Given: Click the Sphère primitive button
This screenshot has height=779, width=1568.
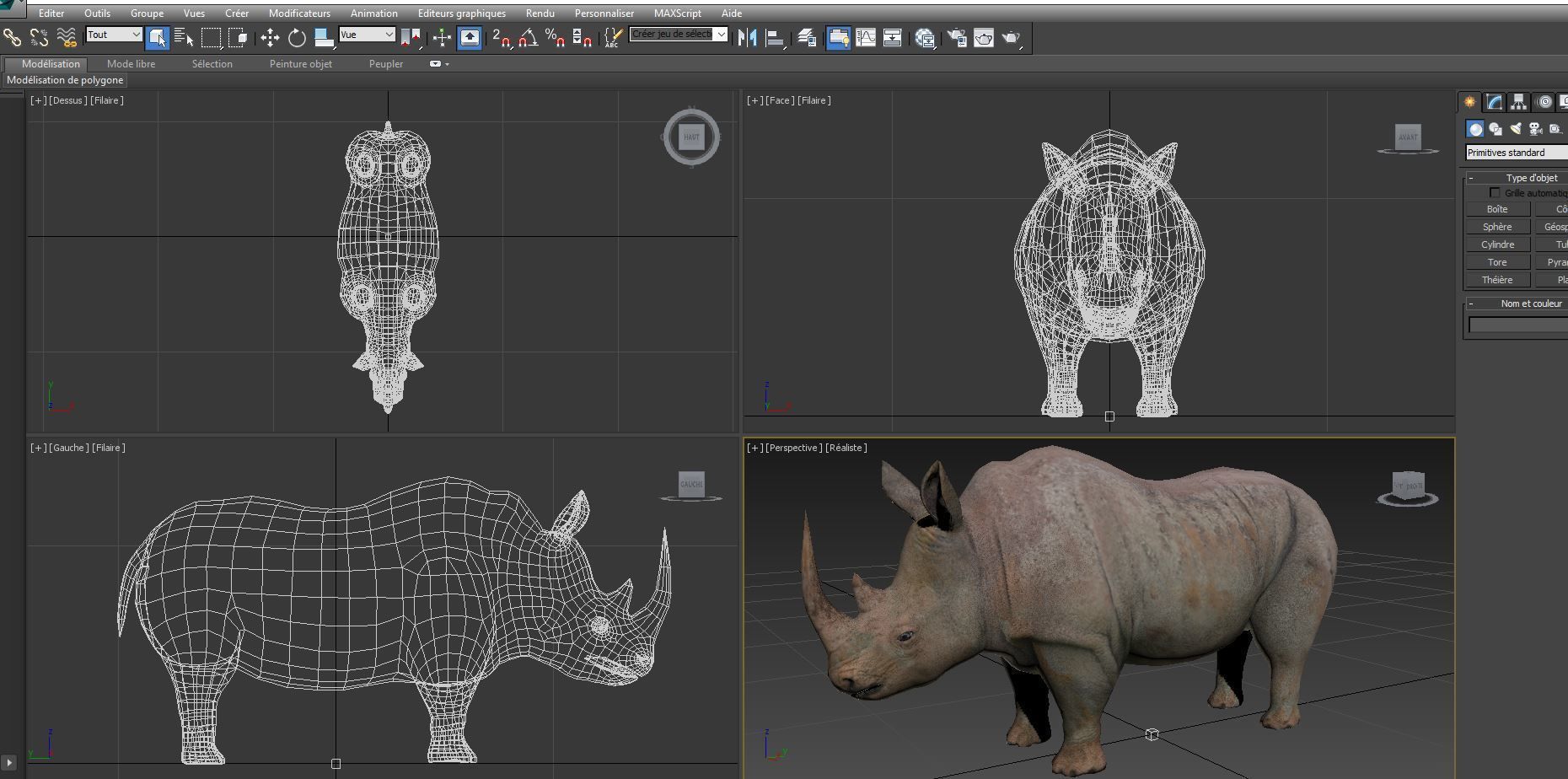Looking at the screenshot, I should (x=1497, y=227).
